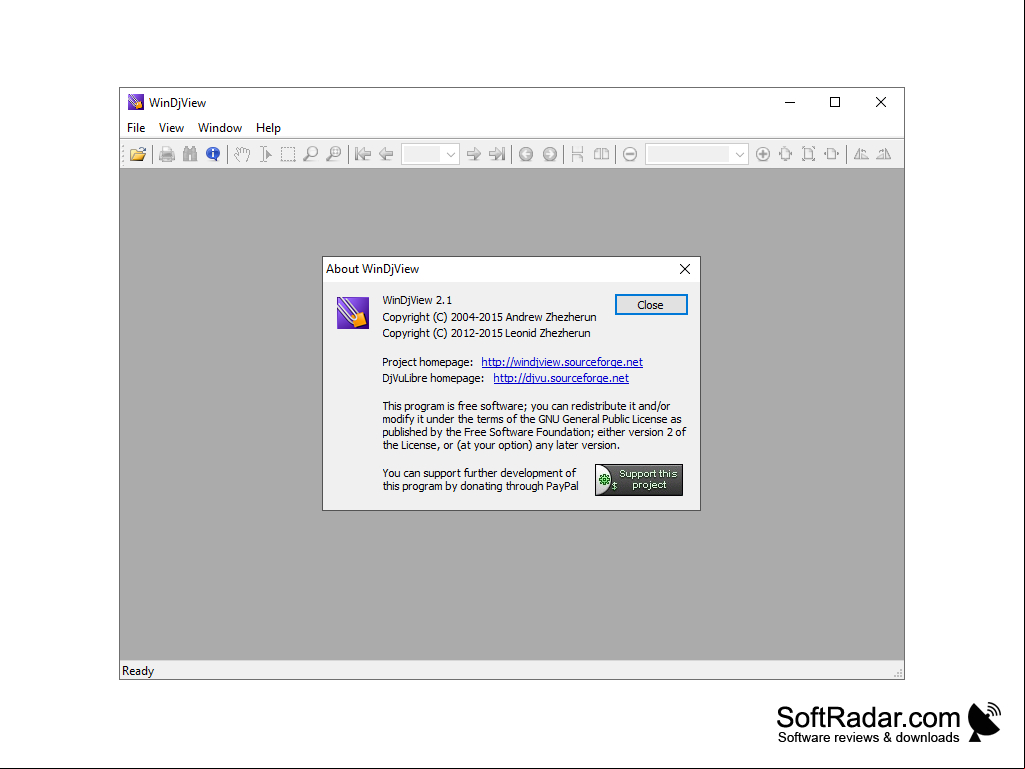The image size is (1025, 769).
Task: Toggle the continuous page layout icon
Action: pos(577,154)
